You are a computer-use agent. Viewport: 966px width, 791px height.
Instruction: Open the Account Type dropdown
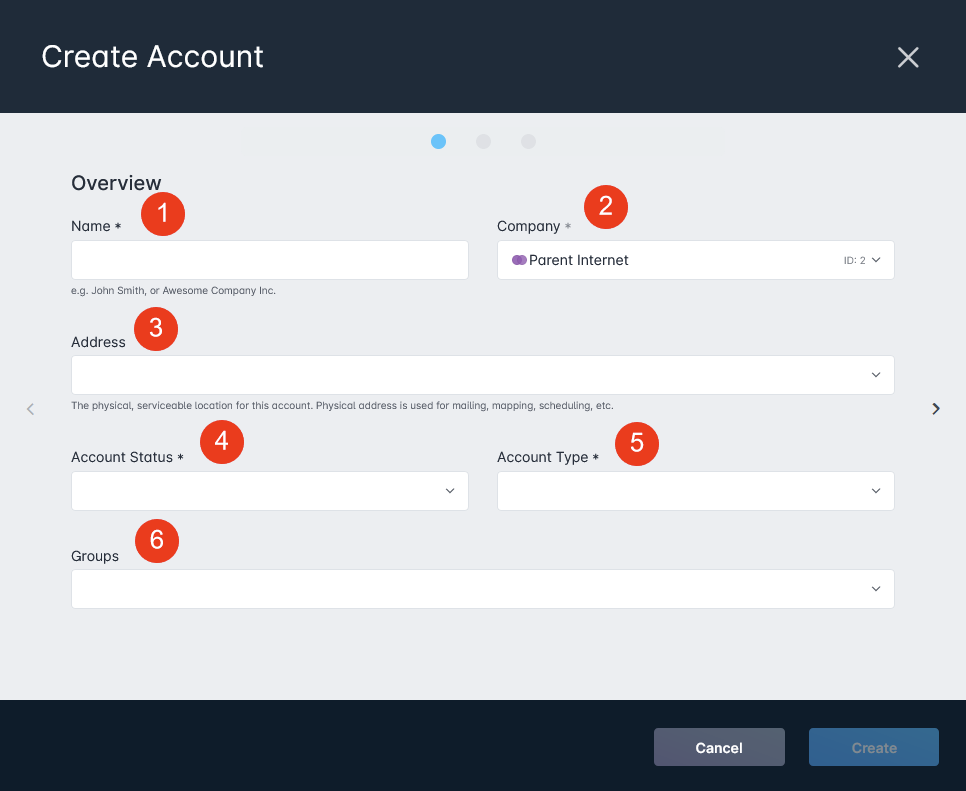tap(696, 491)
